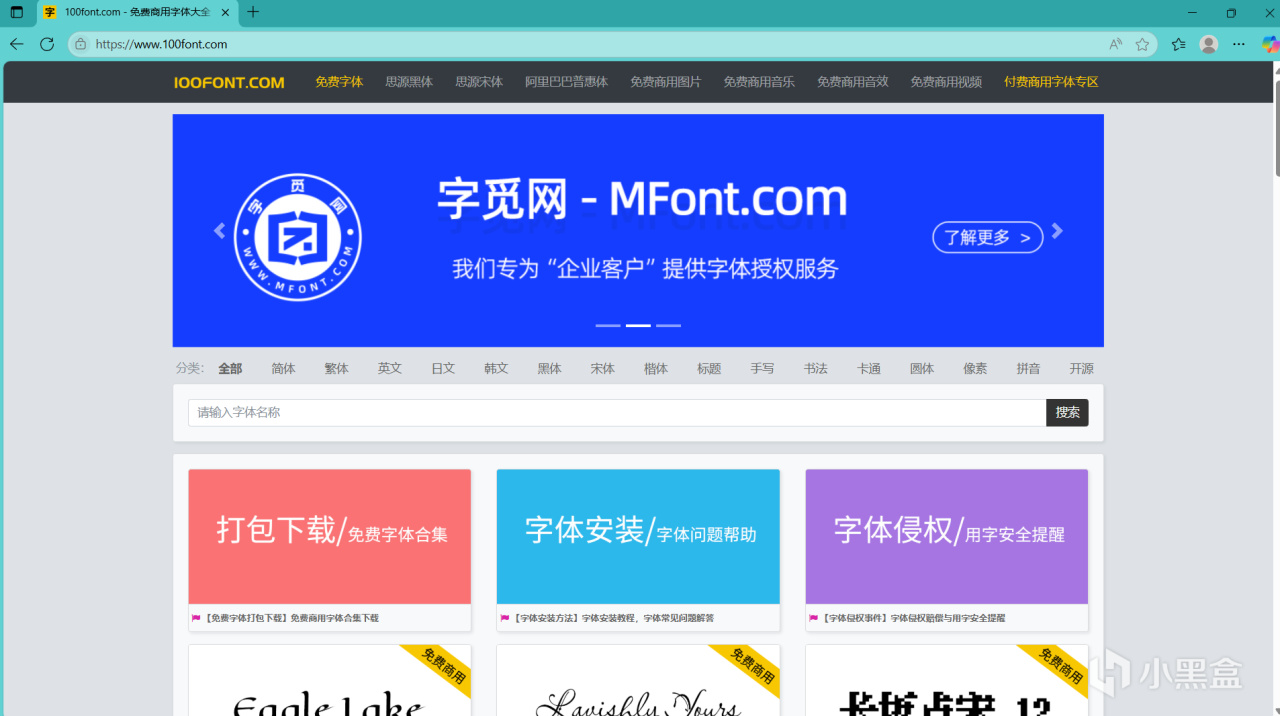Image resolution: width=1280 pixels, height=716 pixels.
Task: Open the 思源黑体 nav item
Action: (x=409, y=82)
